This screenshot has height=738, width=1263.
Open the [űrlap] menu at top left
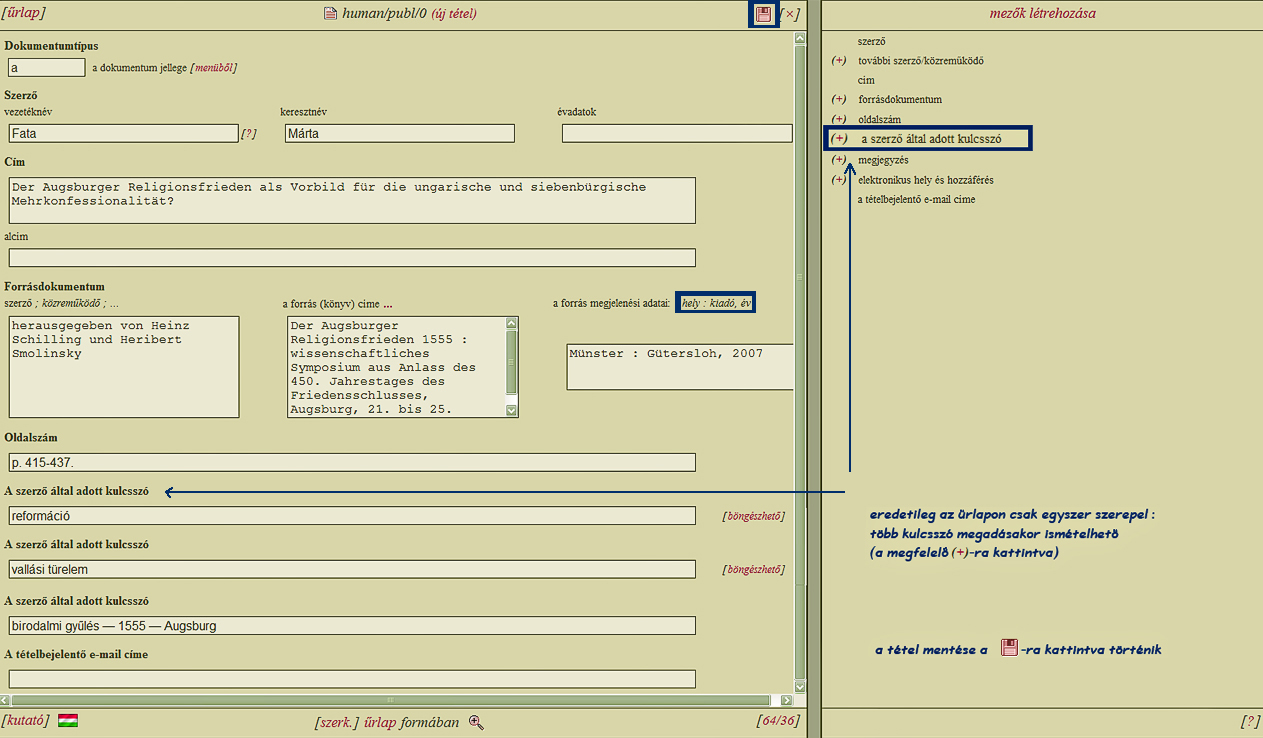click(x=25, y=13)
